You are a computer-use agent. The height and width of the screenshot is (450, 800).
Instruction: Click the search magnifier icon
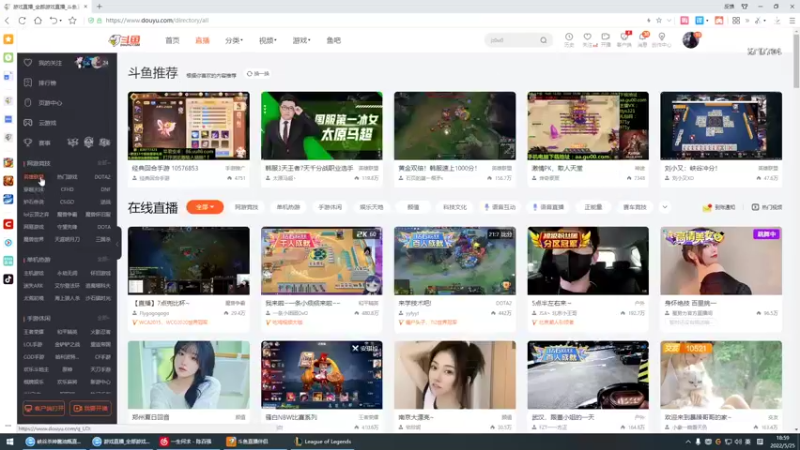click(543, 40)
